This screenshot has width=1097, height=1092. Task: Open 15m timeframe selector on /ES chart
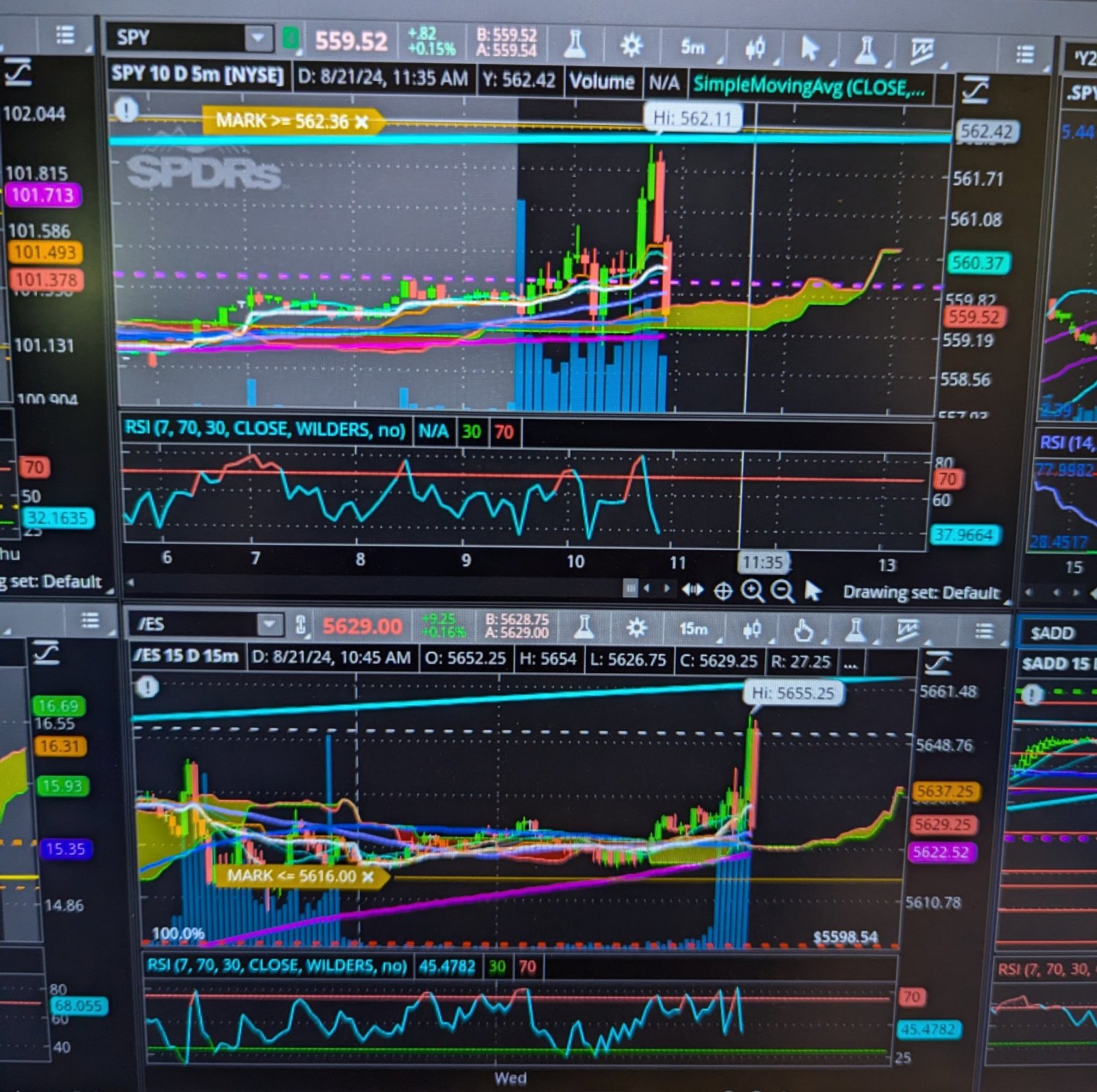692,629
